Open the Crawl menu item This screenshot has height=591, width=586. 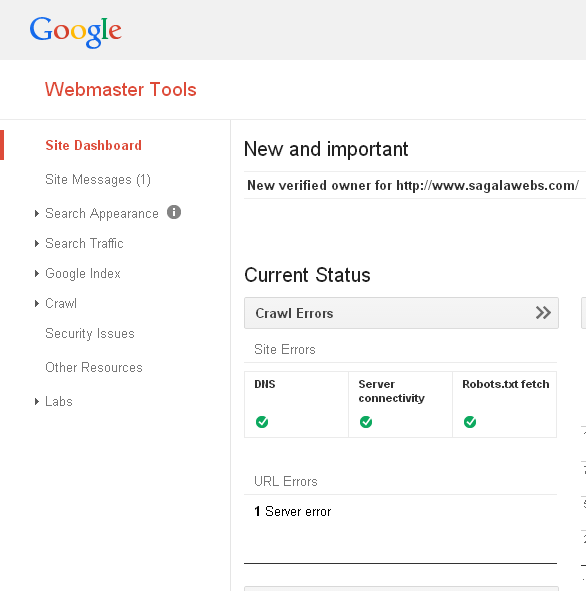(61, 303)
